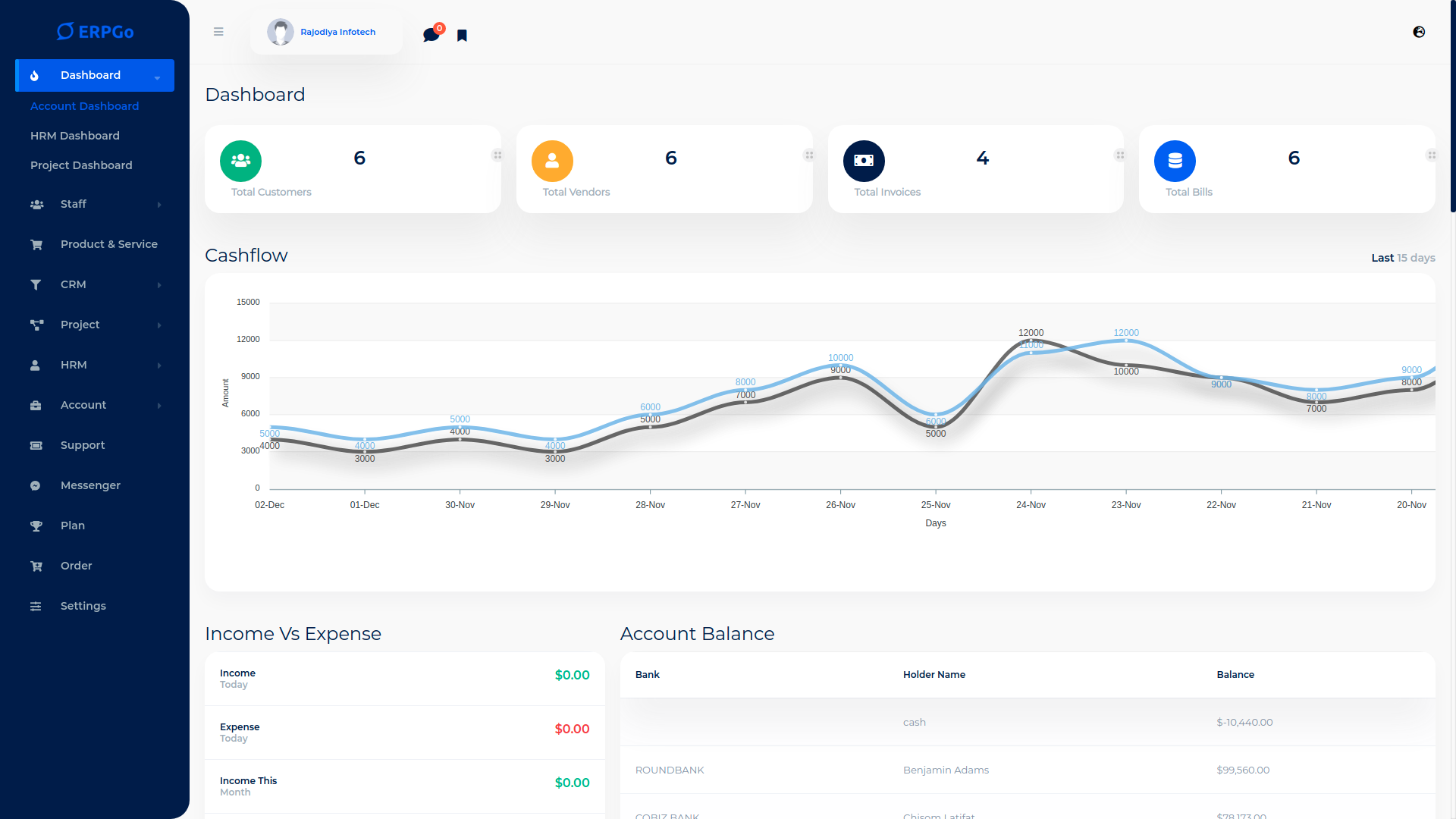The image size is (1456, 819).
Task: Click the Total Customers green icon
Action: click(240, 161)
